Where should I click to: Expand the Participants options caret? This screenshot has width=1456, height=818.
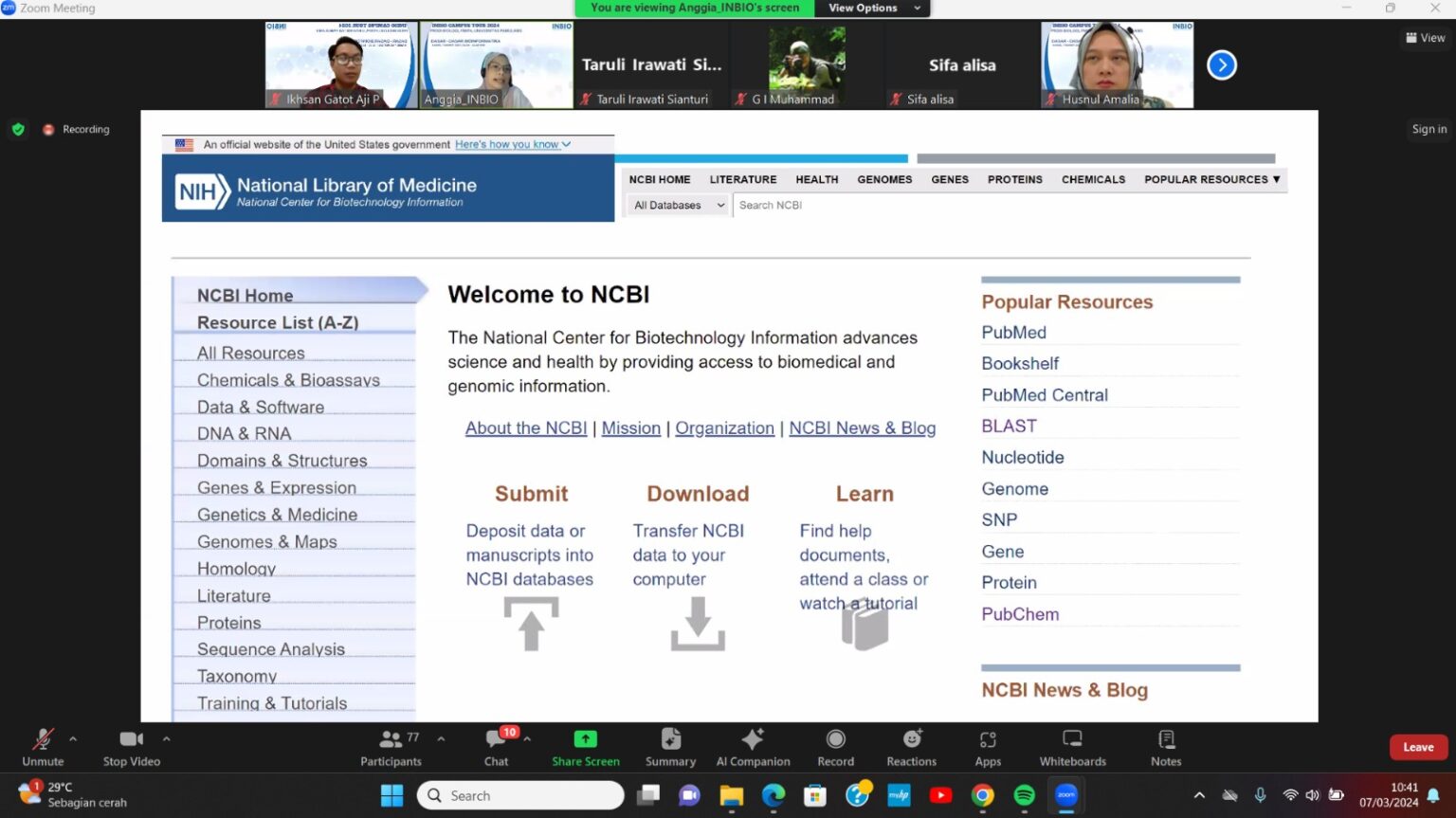(441, 738)
